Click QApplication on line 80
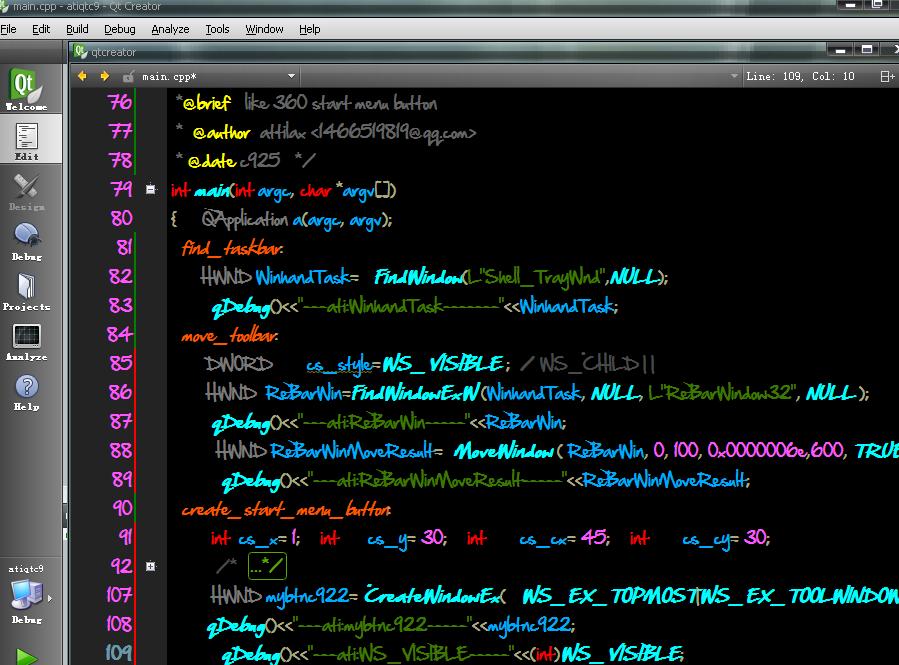 coord(244,220)
